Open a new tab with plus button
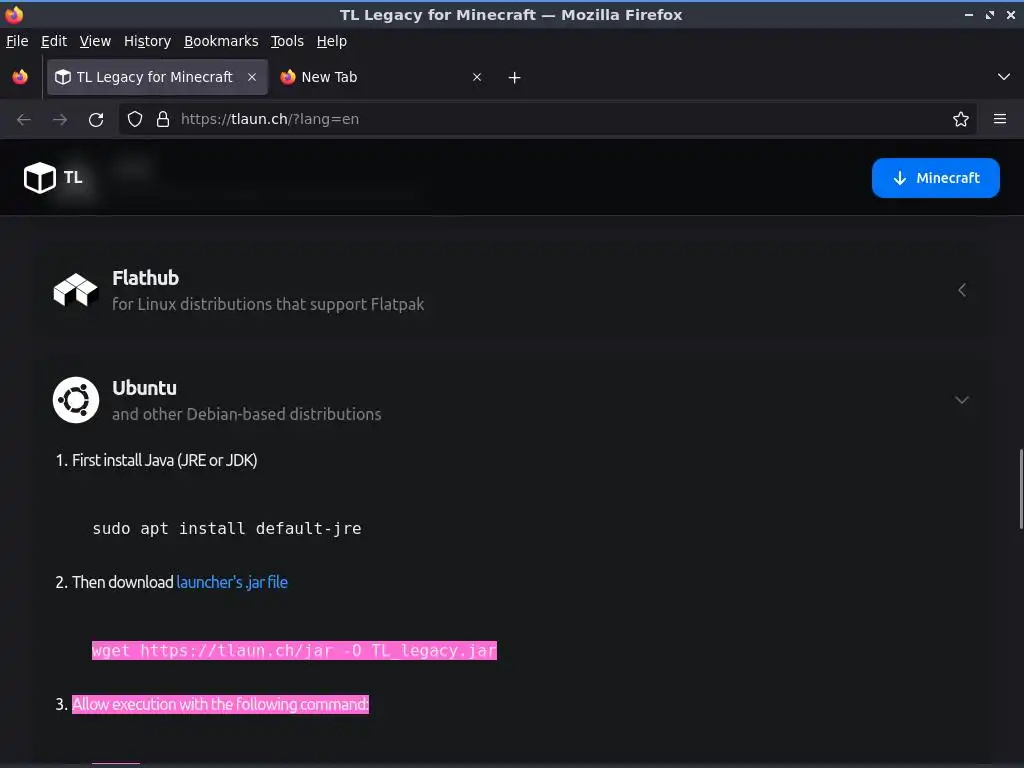 515,78
